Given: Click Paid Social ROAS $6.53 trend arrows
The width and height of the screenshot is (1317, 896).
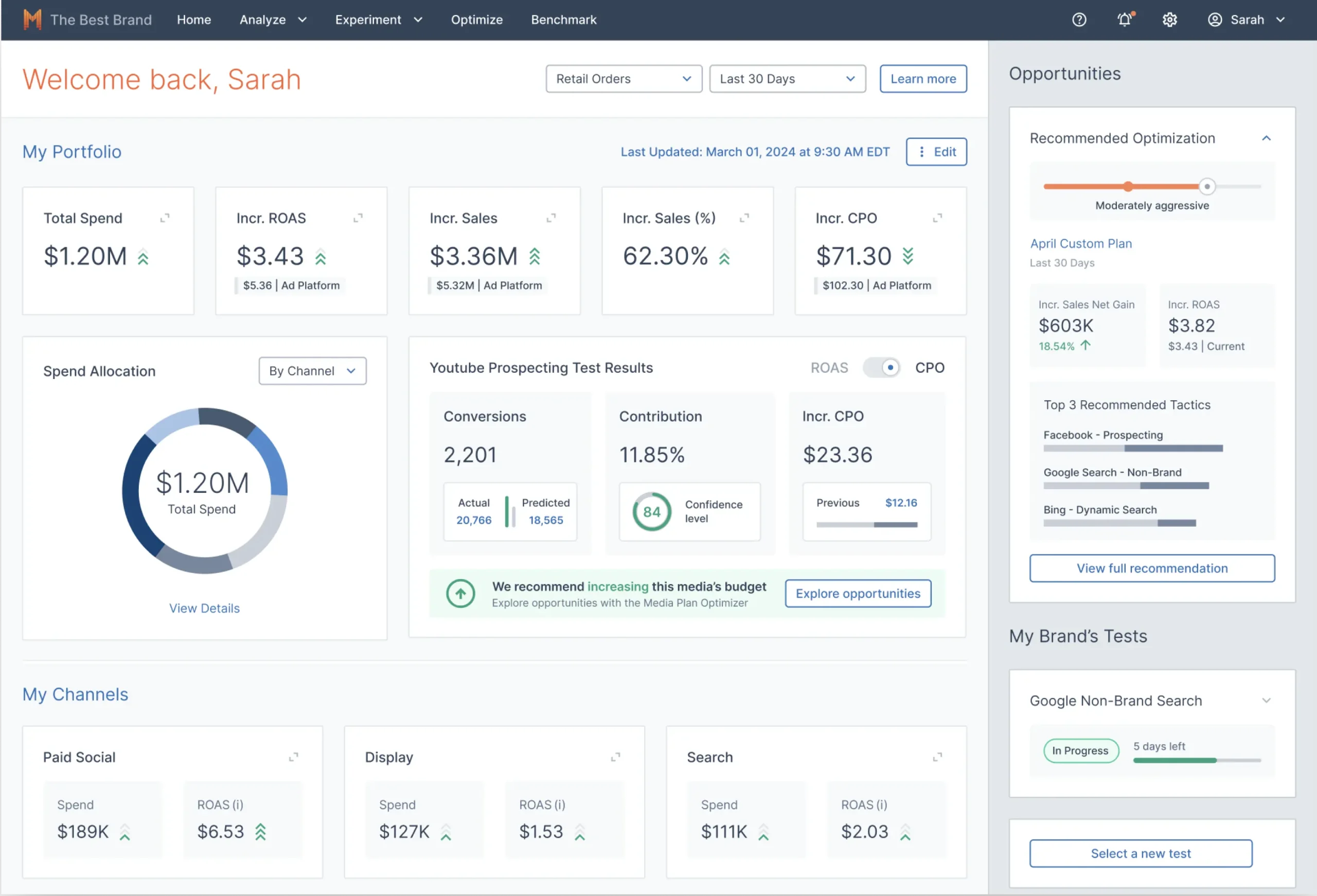Looking at the screenshot, I should coord(260,831).
